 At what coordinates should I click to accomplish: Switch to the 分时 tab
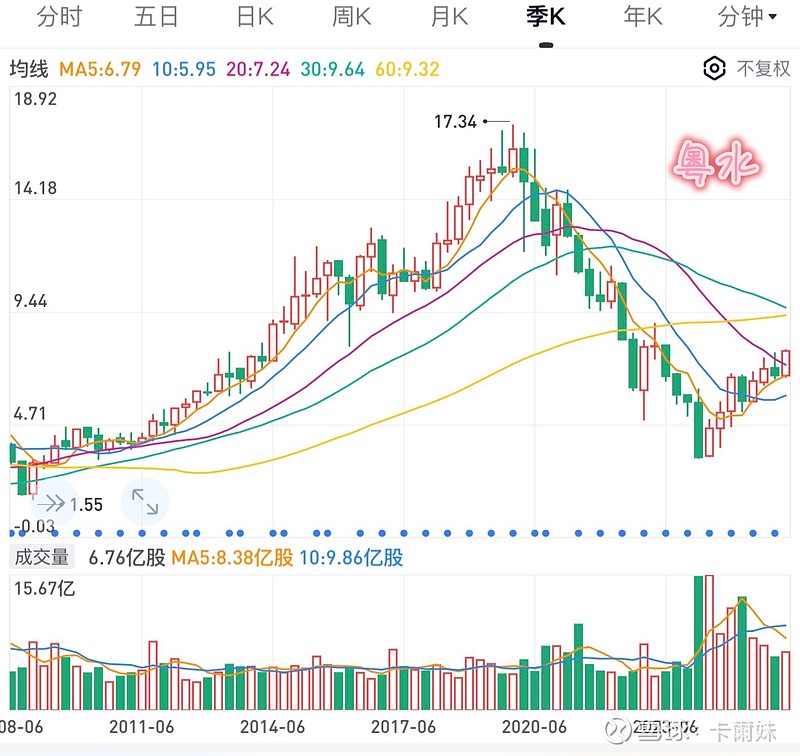[x=59, y=17]
